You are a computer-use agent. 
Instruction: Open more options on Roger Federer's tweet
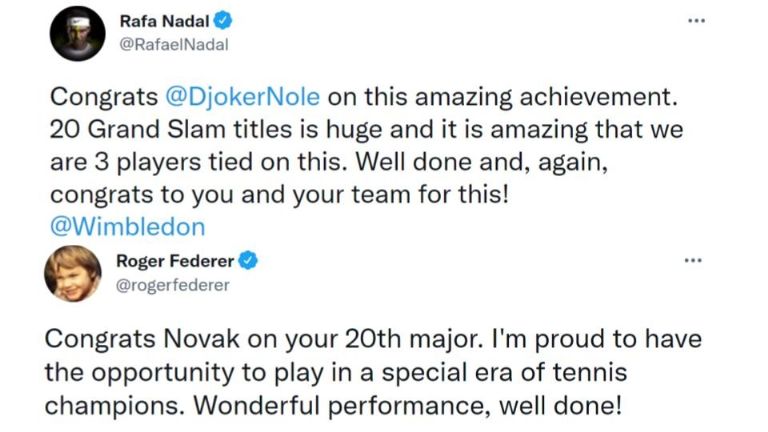point(692,260)
